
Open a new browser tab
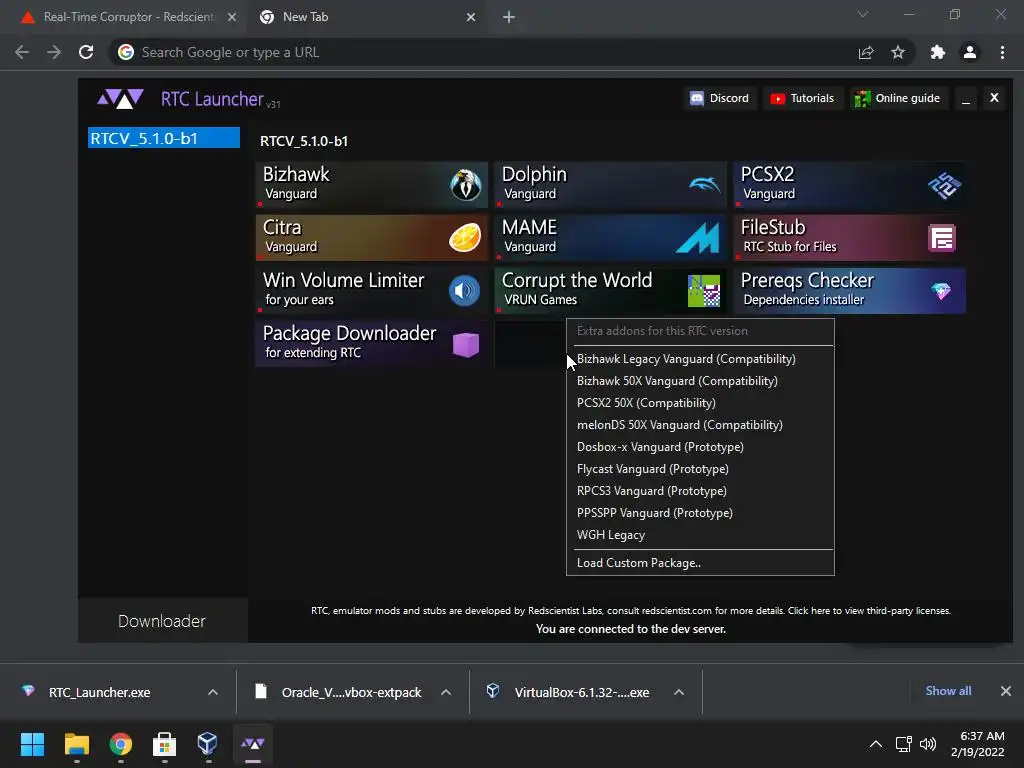pyautogui.click(x=509, y=18)
